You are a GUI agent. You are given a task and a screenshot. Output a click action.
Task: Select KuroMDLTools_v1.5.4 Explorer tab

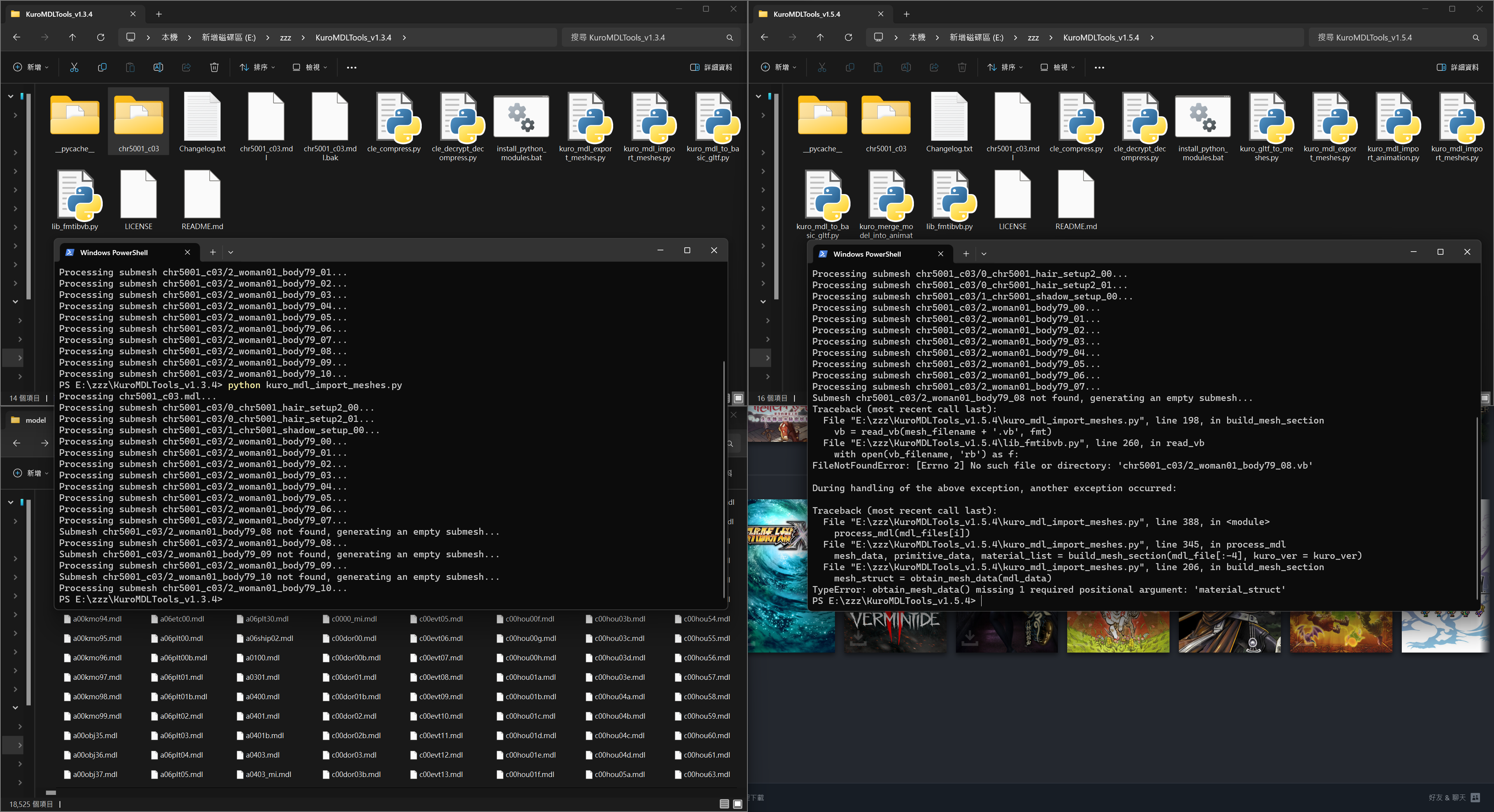pyautogui.click(x=807, y=14)
